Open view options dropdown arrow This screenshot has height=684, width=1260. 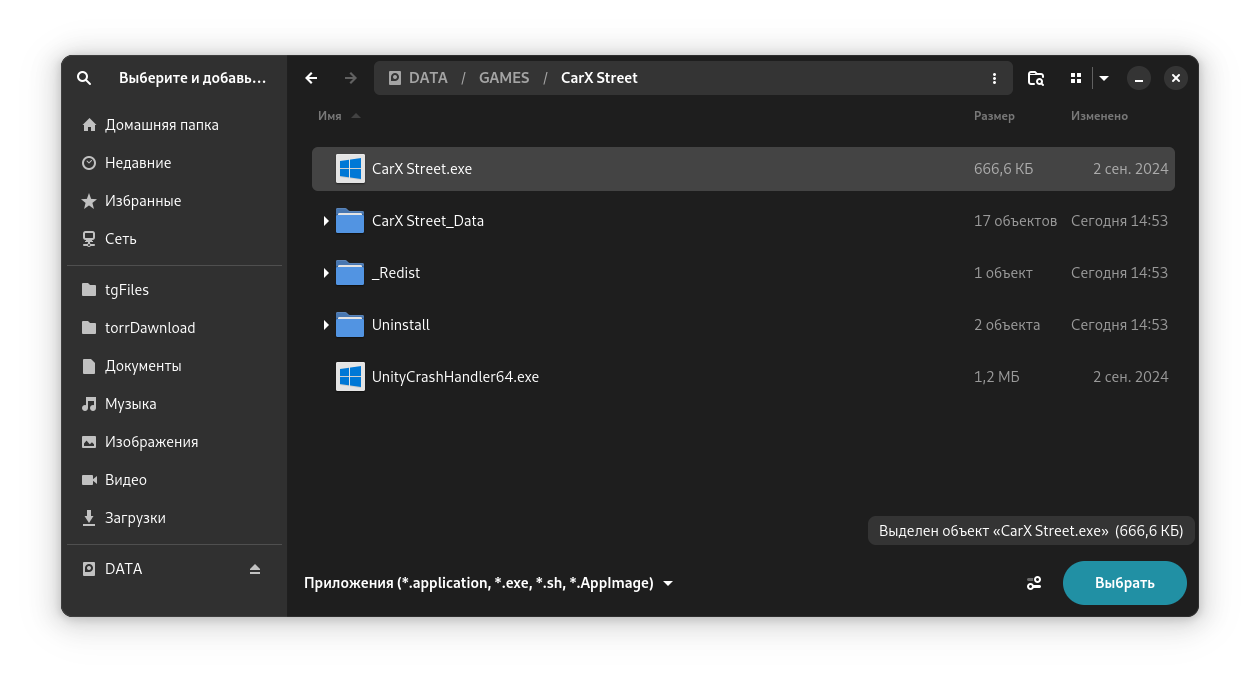tap(1104, 78)
